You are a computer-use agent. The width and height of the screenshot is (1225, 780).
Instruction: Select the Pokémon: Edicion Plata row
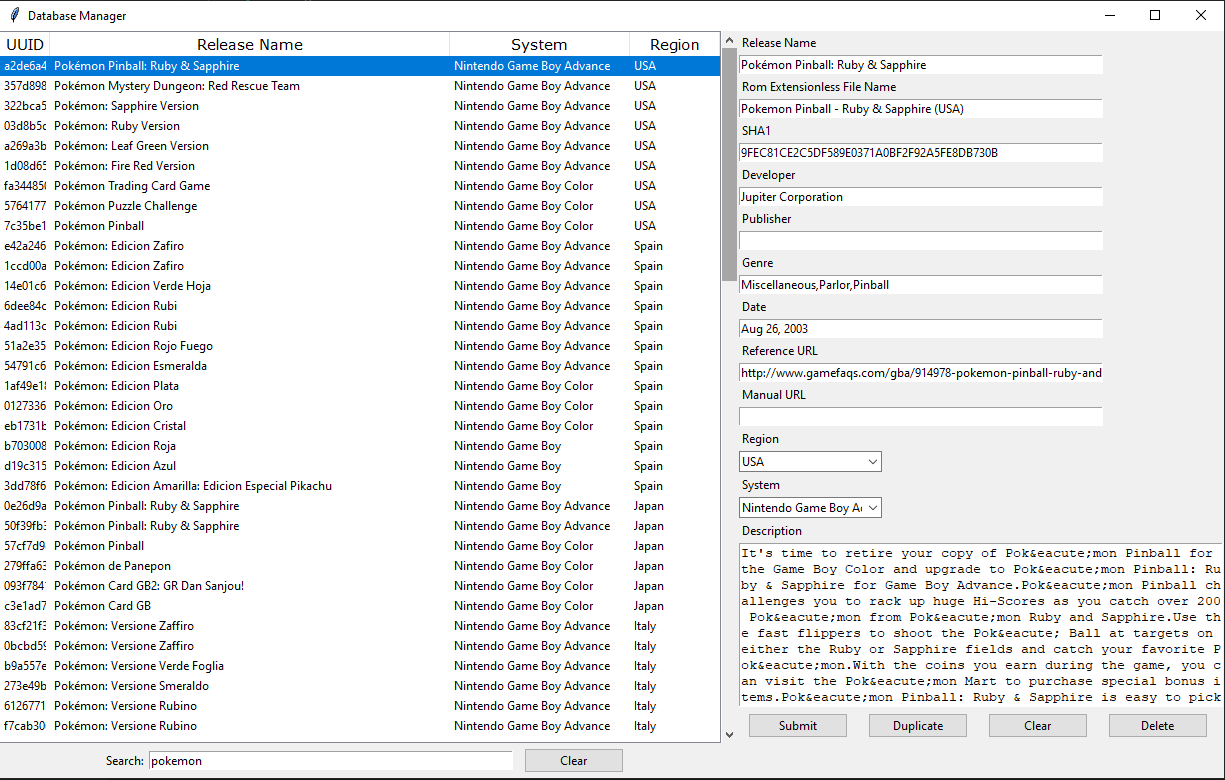pyautogui.click(x=360, y=386)
